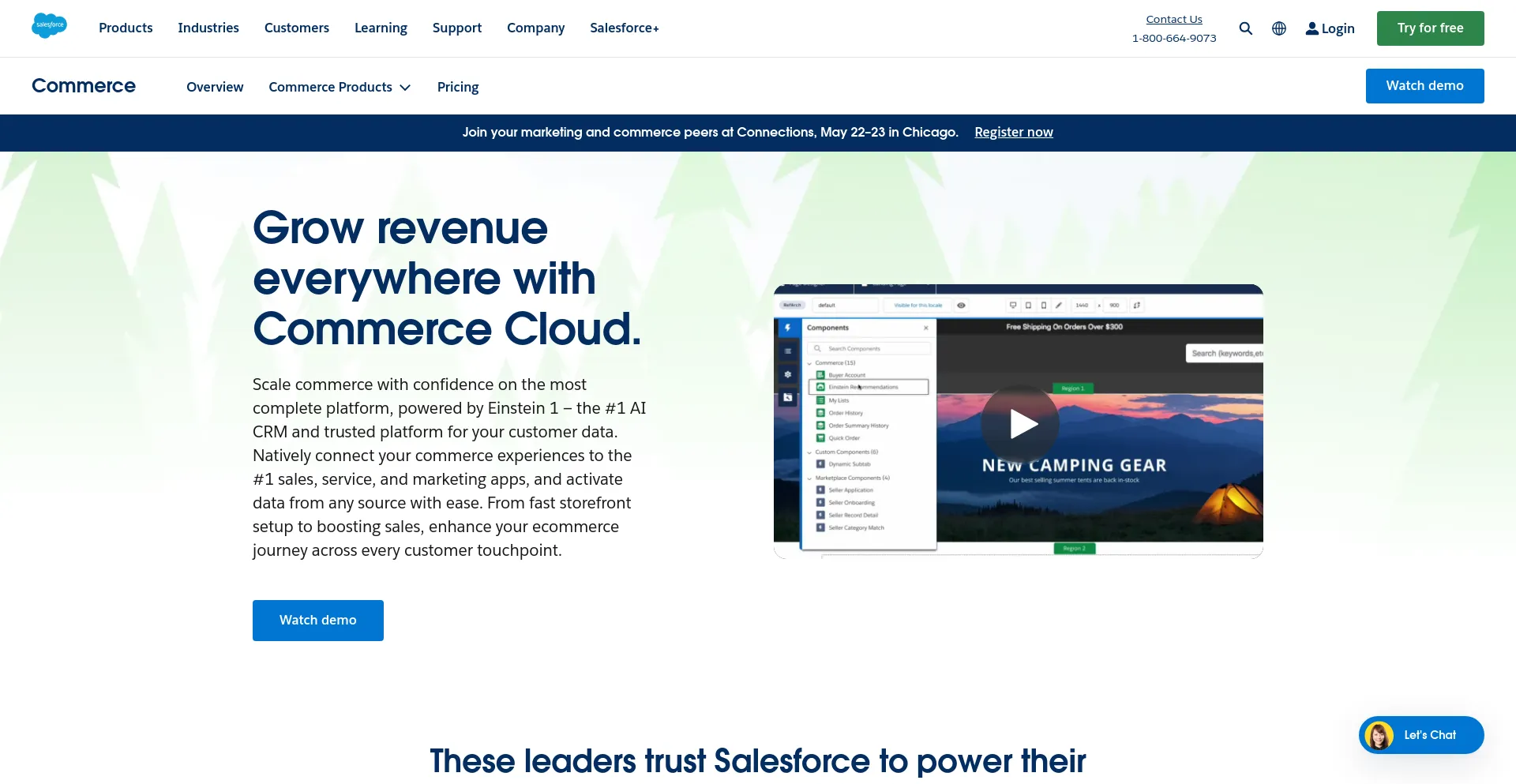
Task: Click the Commerce section title
Action: [84, 85]
